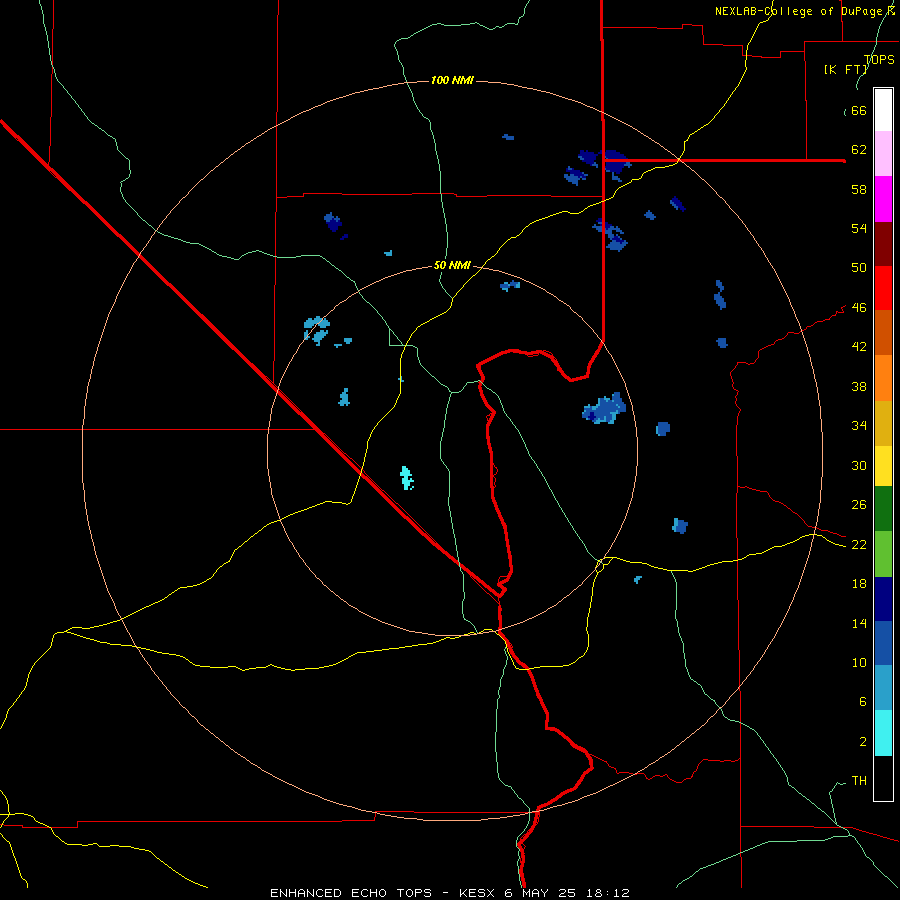Click the navy swatch between 18 and 14
Image resolution: width=900 pixels, height=900 pixels.
pyautogui.click(x=883, y=599)
